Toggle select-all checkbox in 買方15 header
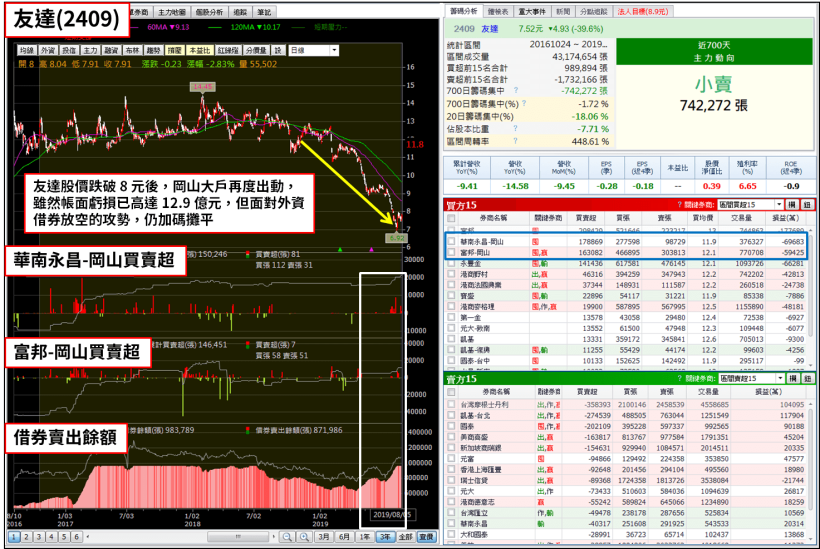 (x=451, y=218)
